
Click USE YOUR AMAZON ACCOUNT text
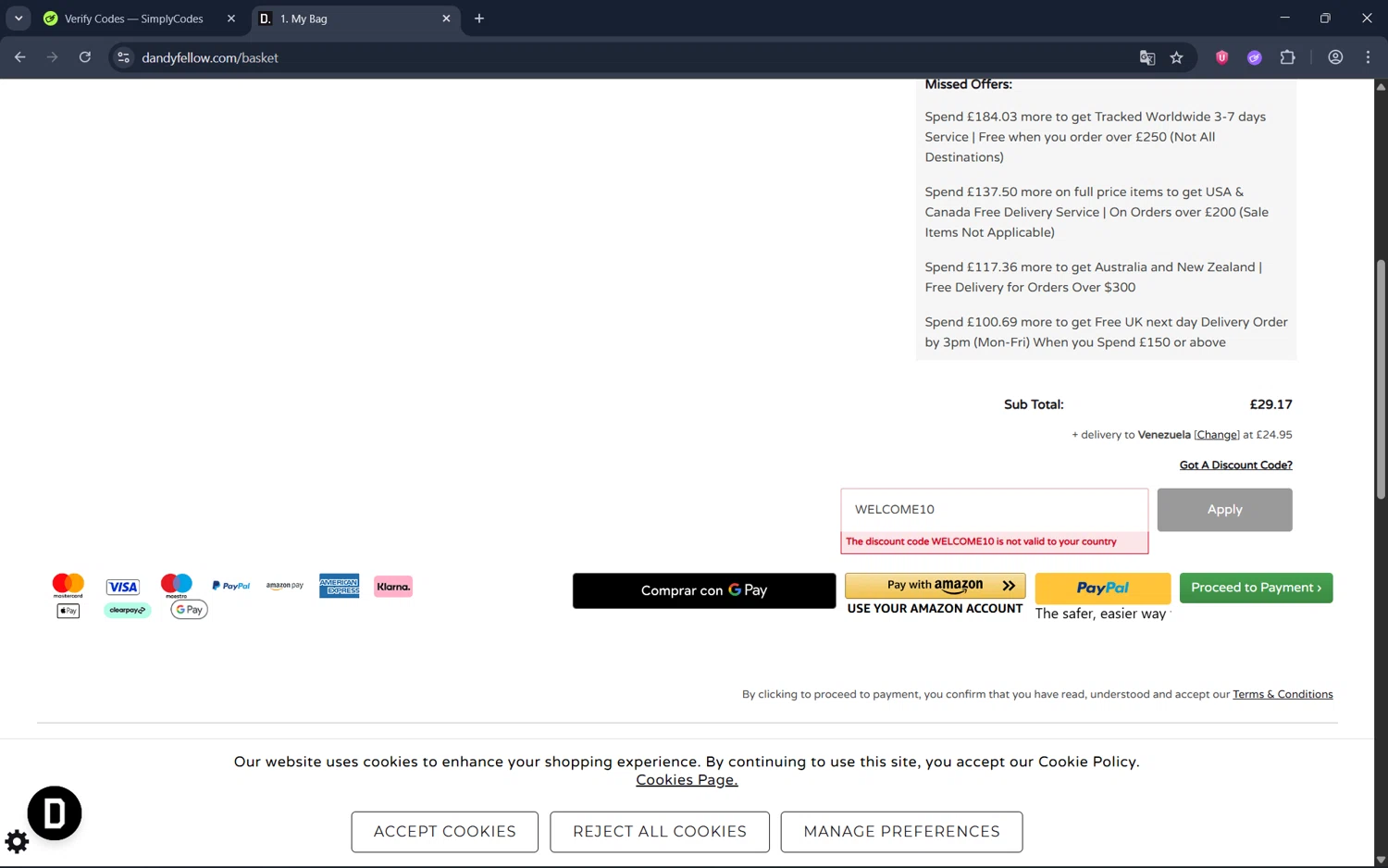click(935, 609)
